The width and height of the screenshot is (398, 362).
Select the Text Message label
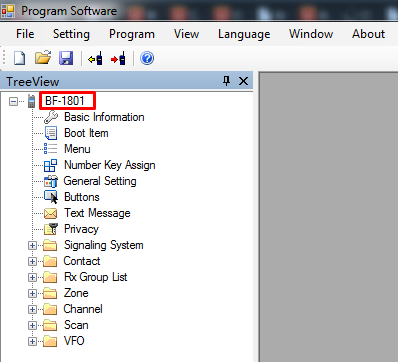(x=97, y=213)
